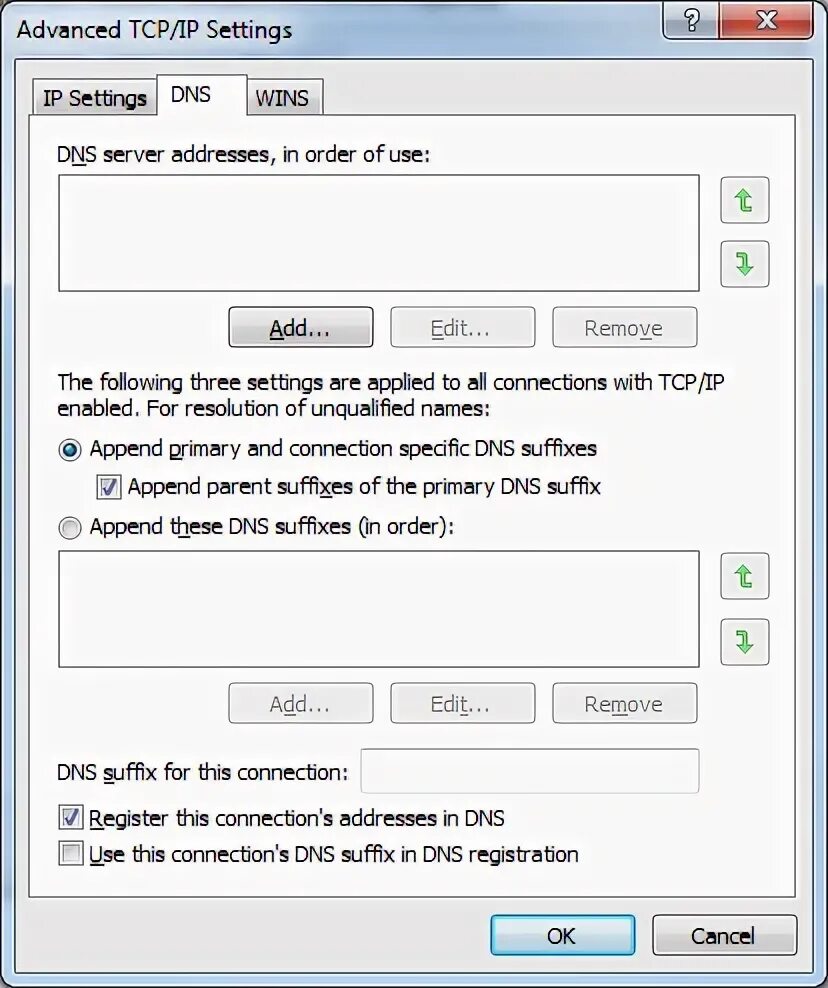This screenshot has width=828, height=988.
Task: Confirm settings with the OK button
Action: pos(563,935)
